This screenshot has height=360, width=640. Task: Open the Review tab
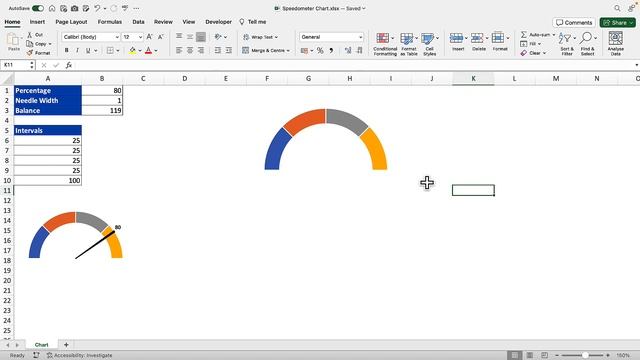[x=163, y=22]
